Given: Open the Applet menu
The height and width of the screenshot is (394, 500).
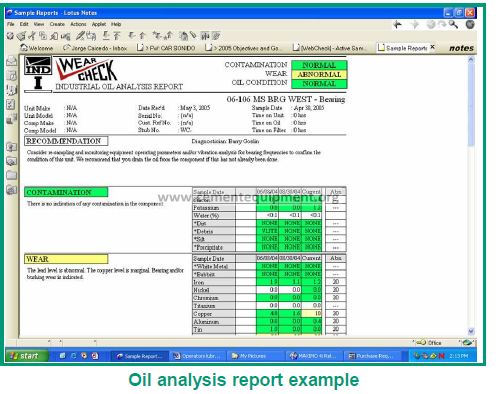Looking at the screenshot, I should pos(99,24).
